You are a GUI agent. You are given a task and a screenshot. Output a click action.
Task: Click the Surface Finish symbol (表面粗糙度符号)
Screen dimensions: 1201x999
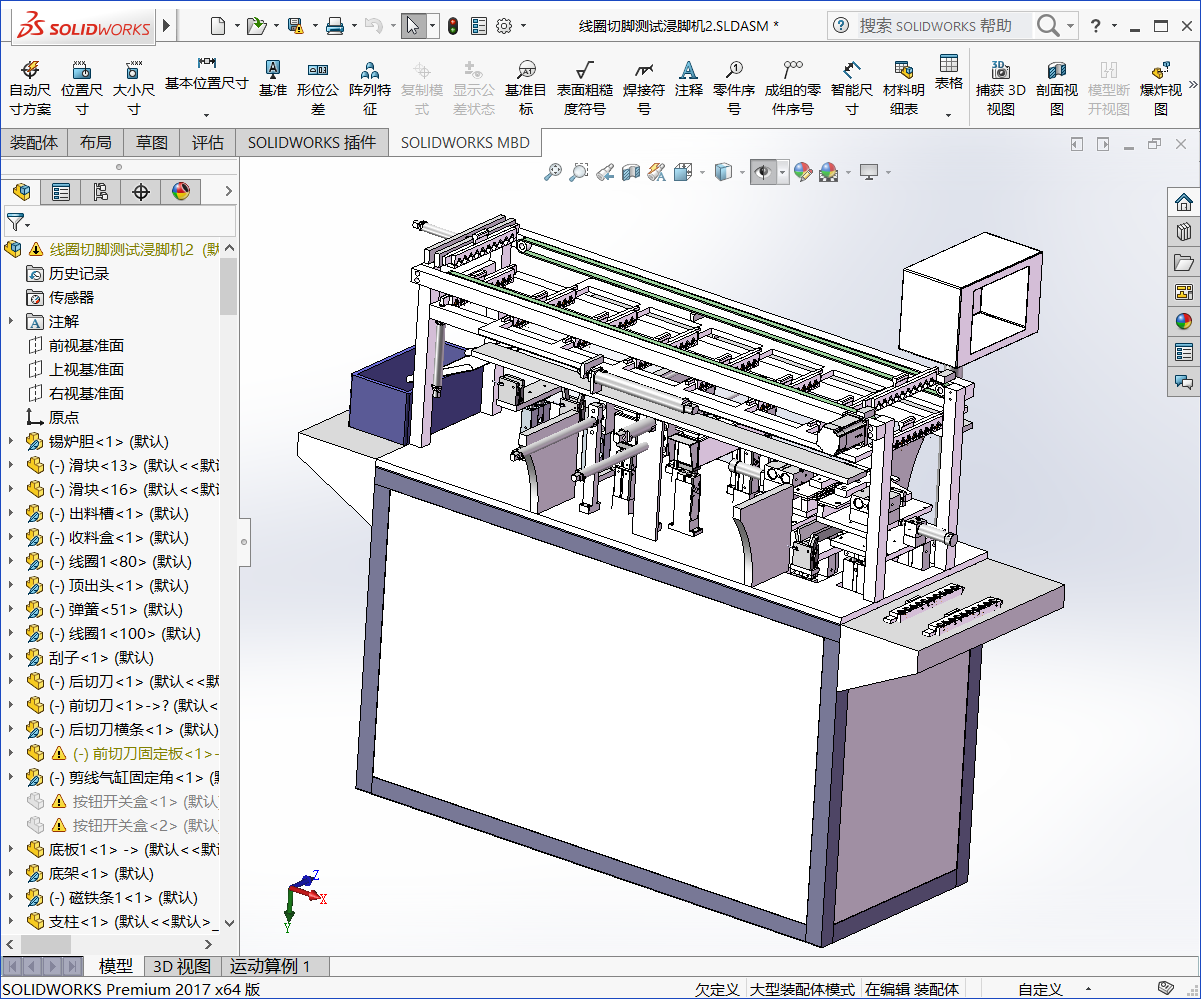pos(585,87)
